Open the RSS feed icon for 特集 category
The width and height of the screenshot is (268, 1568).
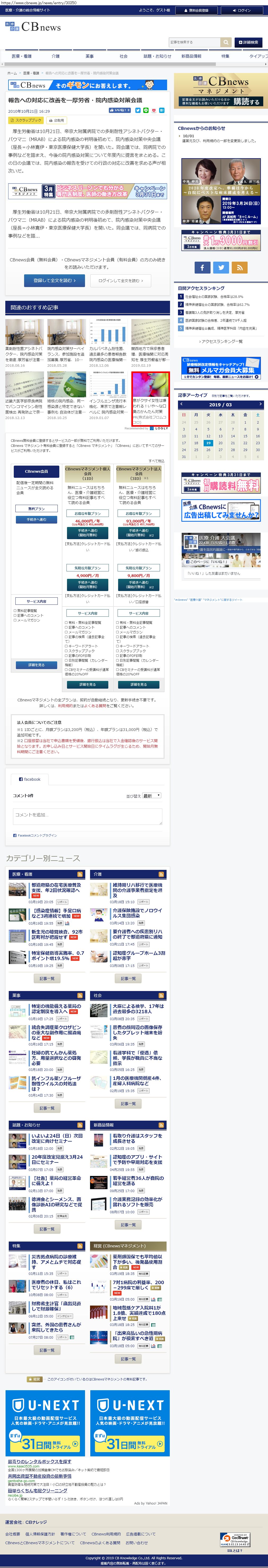(x=81, y=1246)
